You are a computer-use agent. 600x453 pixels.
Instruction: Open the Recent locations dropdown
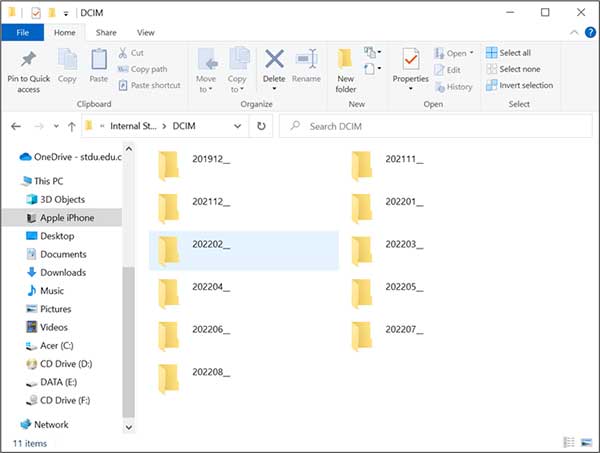56,126
